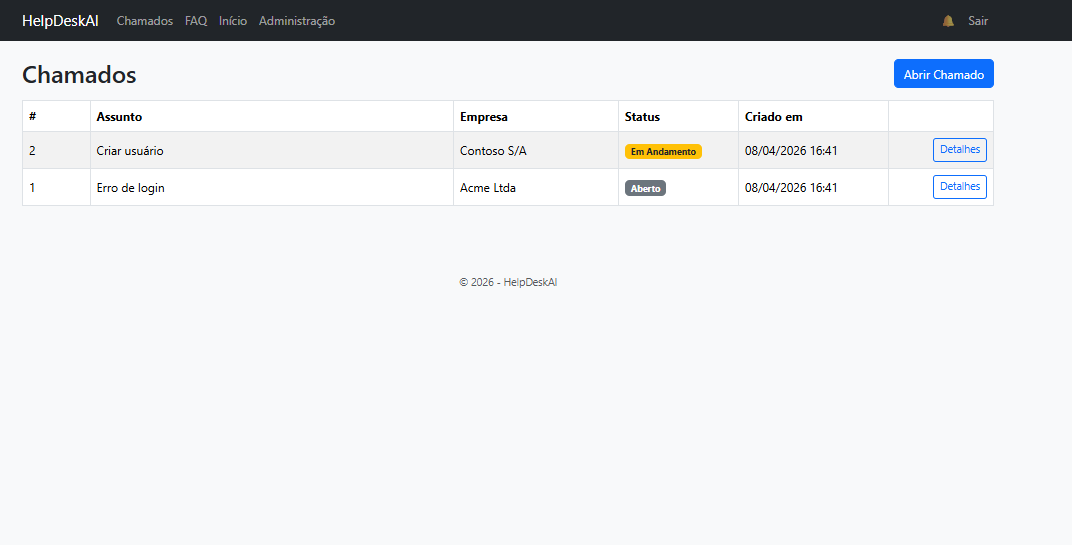Open Detalhes for Erro de login ticket

[x=959, y=187]
